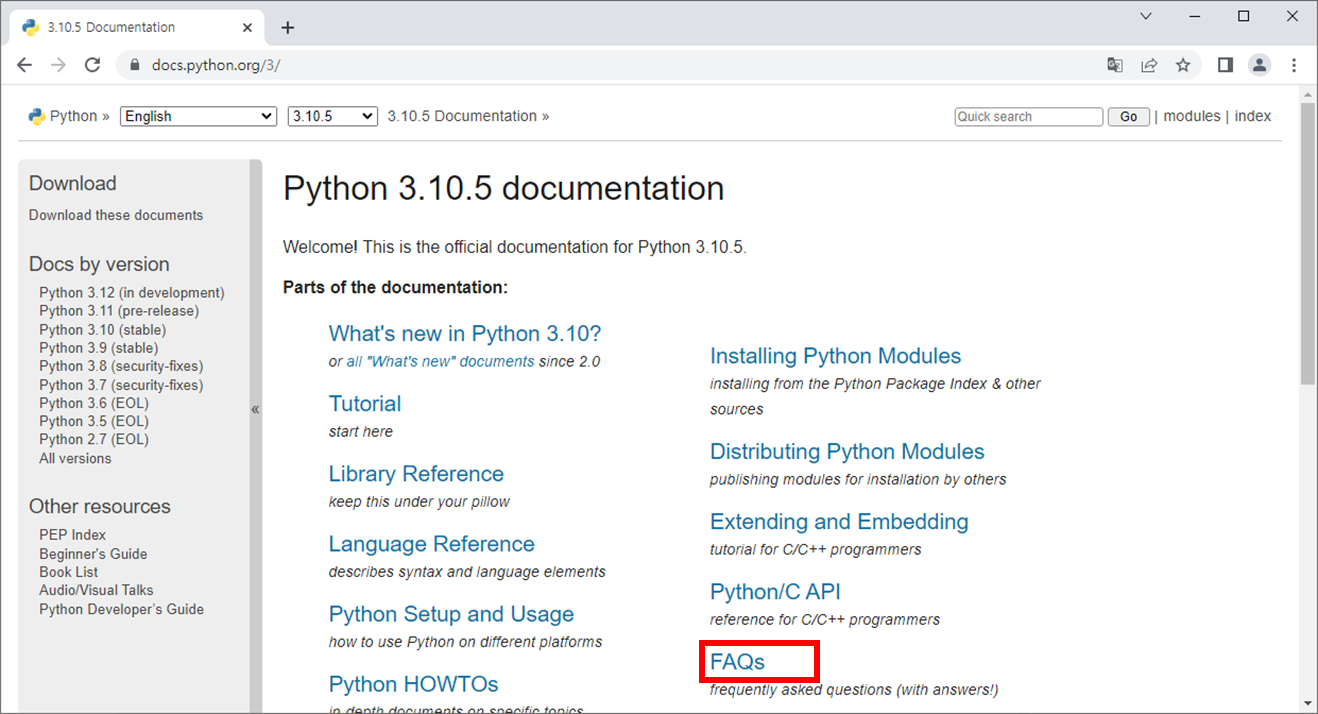This screenshot has height=714, width=1318.
Task: Open the 3.10.5 version dropdown
Action: tap(332, 116)
